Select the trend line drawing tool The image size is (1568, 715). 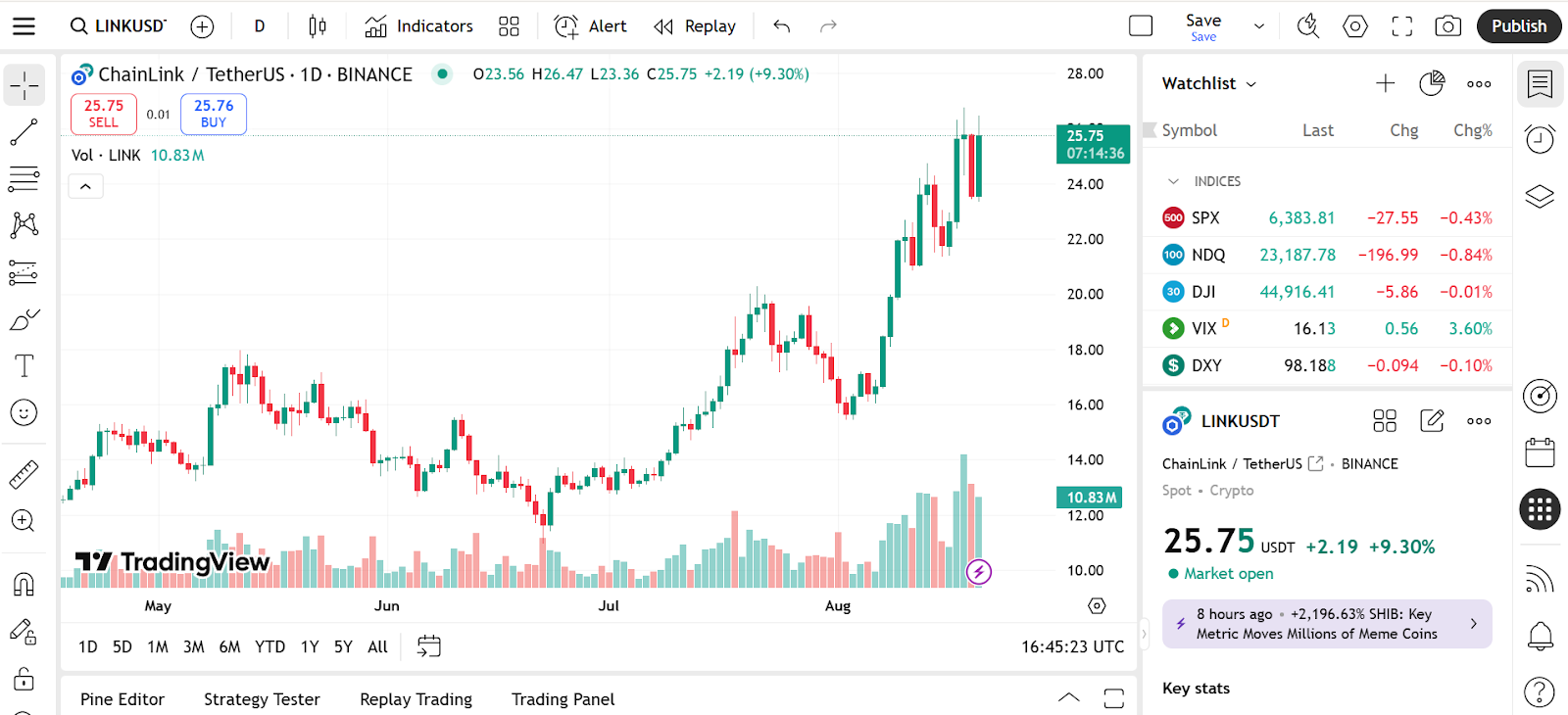[24, 132]
